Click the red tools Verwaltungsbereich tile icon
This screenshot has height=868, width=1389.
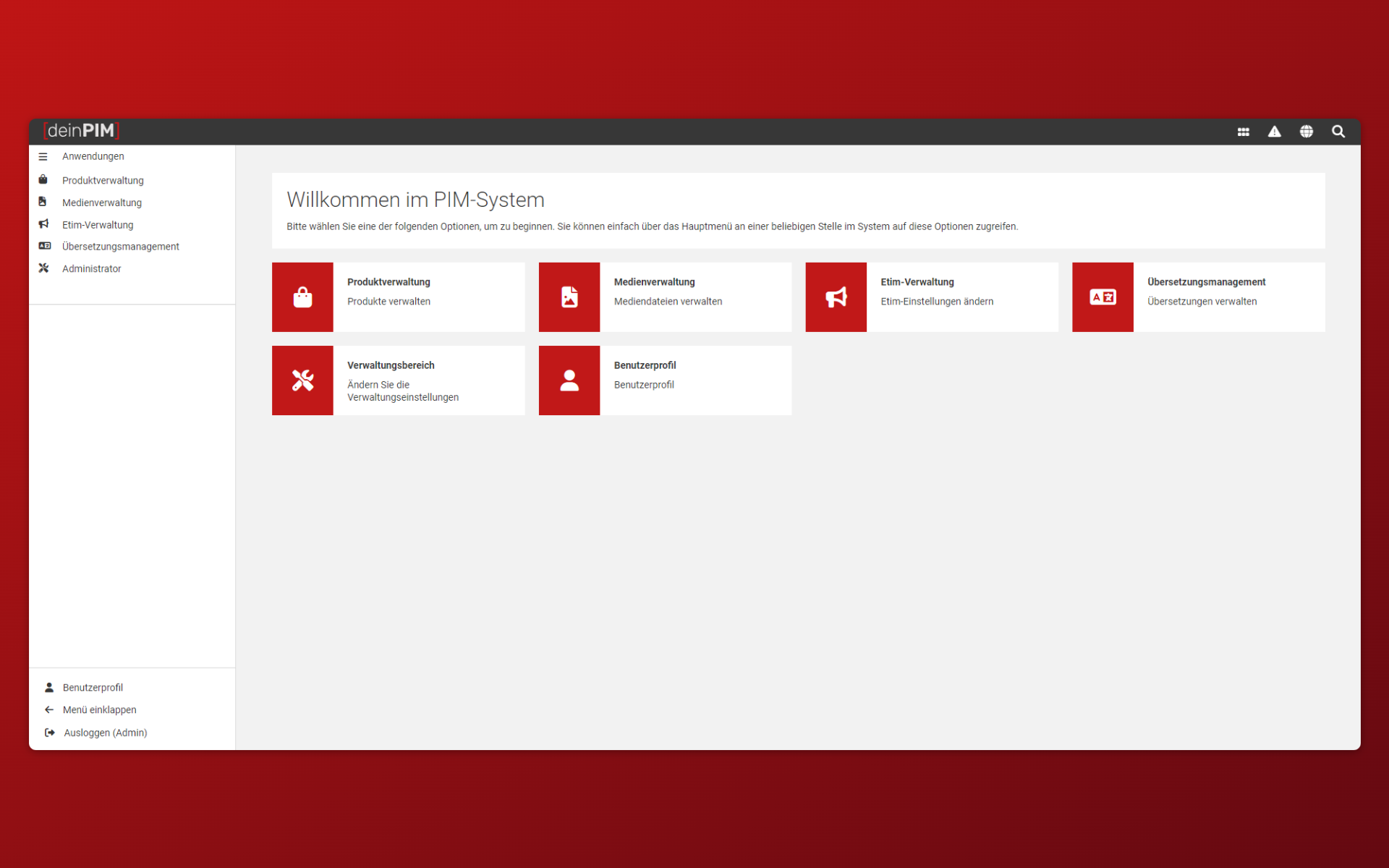302,380
